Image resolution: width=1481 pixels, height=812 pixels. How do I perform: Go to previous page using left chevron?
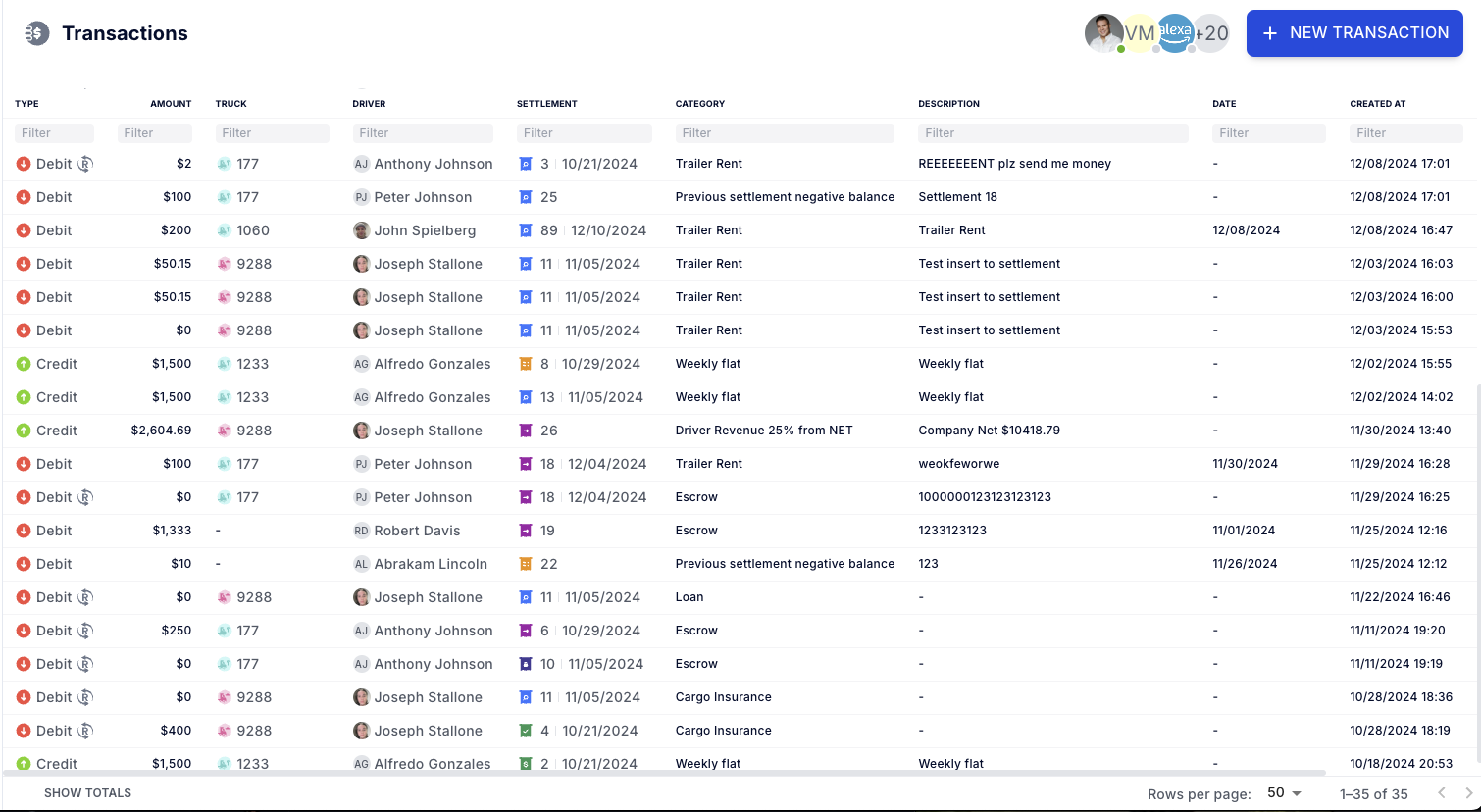1442,793
